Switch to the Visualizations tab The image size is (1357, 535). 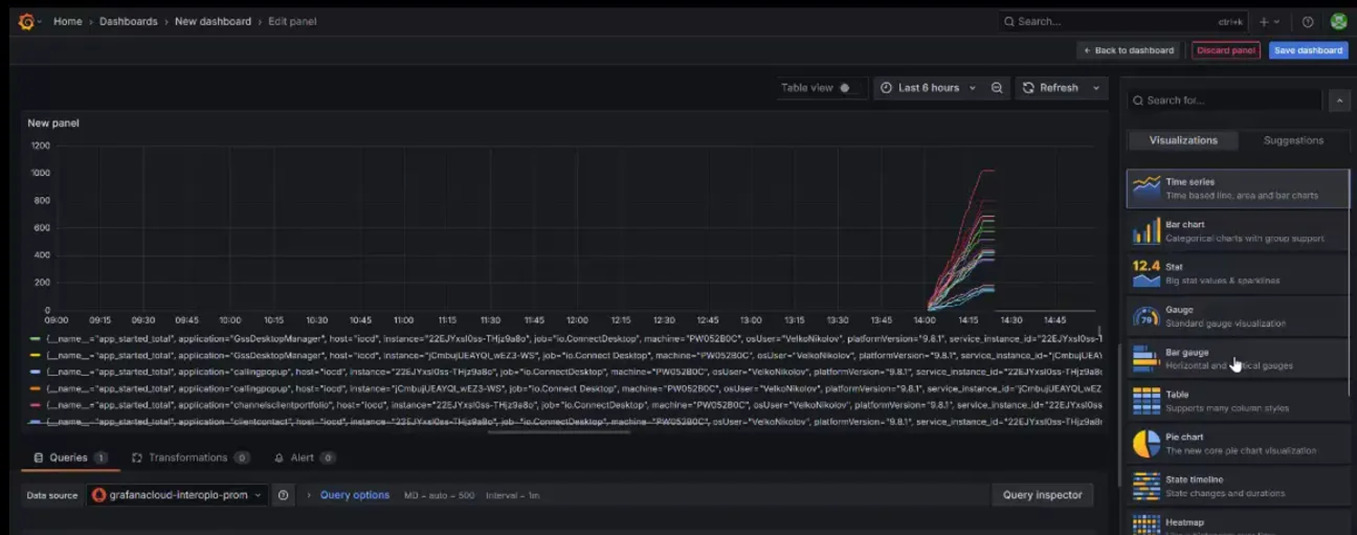[1183, 140]
